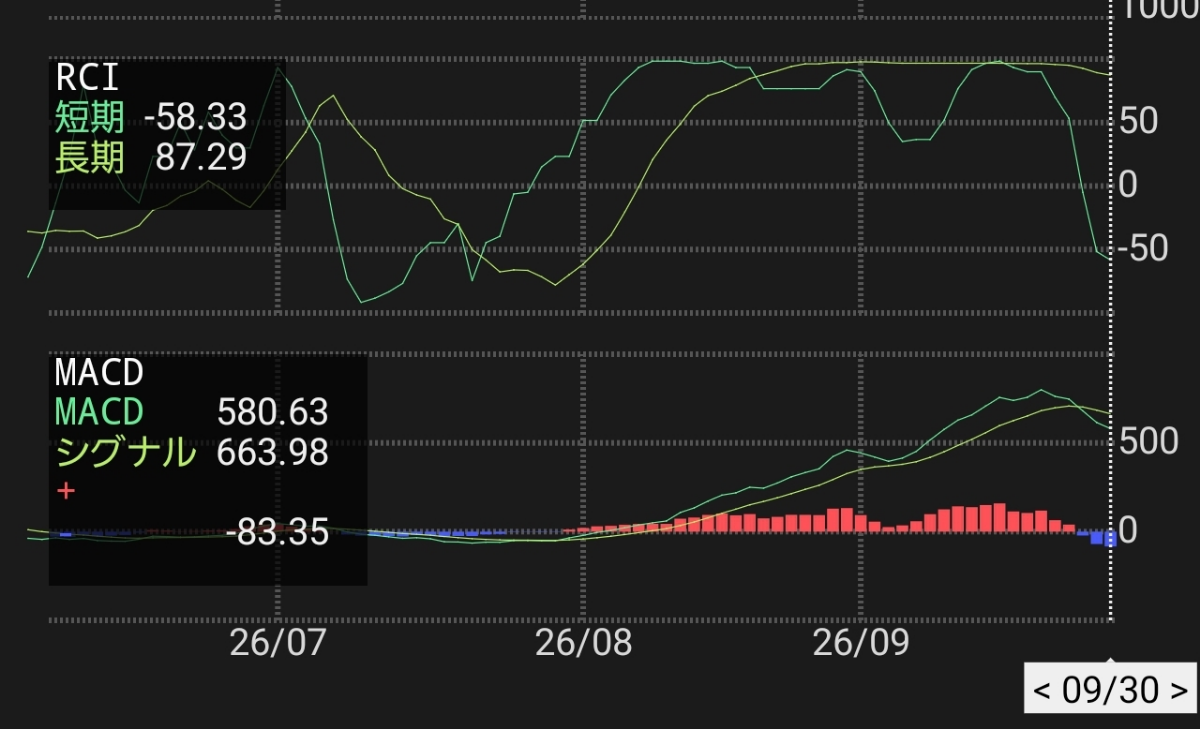Click the MACD panel title in white
Image resolution: width=1200 pixels, height=729 pixels.
pos(100,372)
